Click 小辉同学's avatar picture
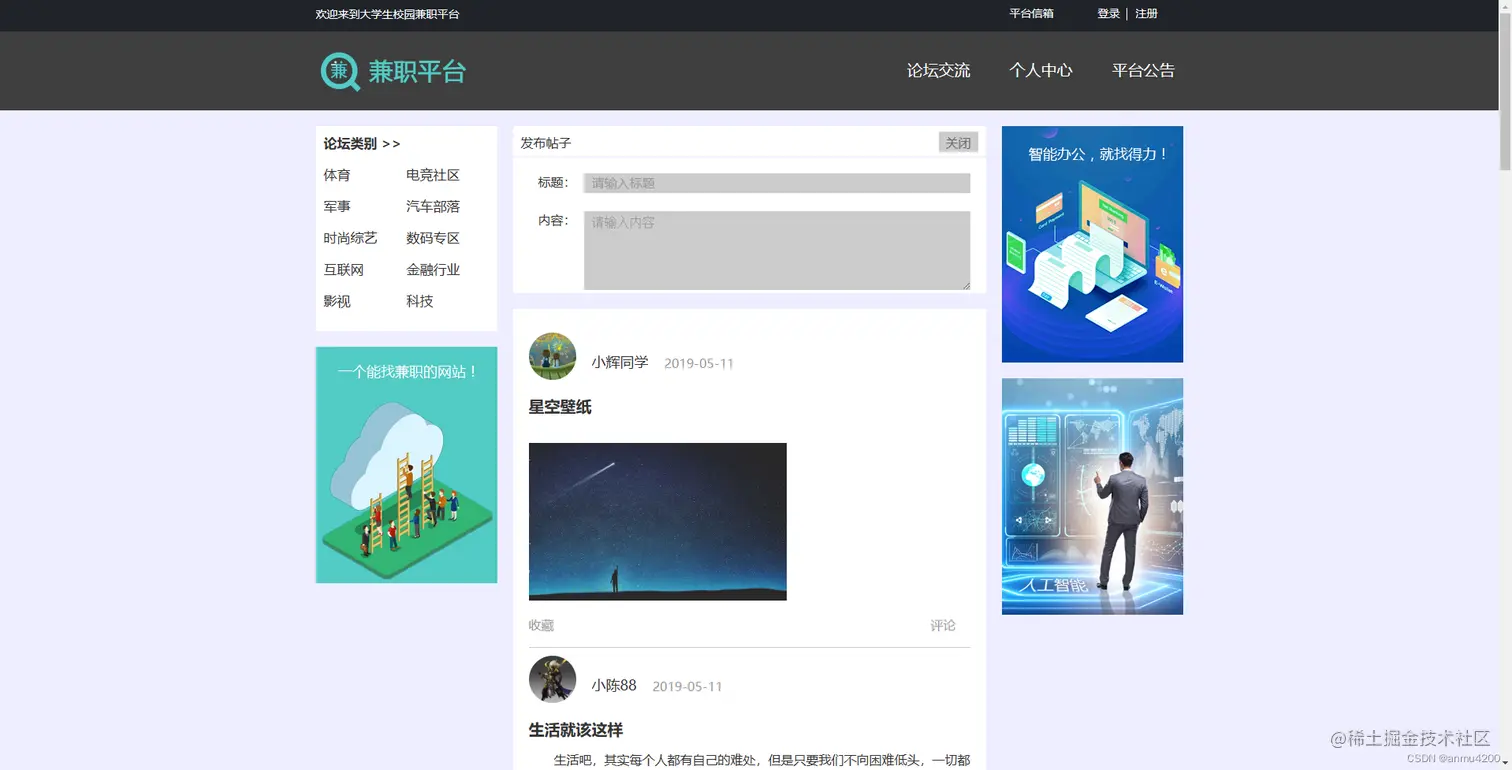 click(553, 355)
